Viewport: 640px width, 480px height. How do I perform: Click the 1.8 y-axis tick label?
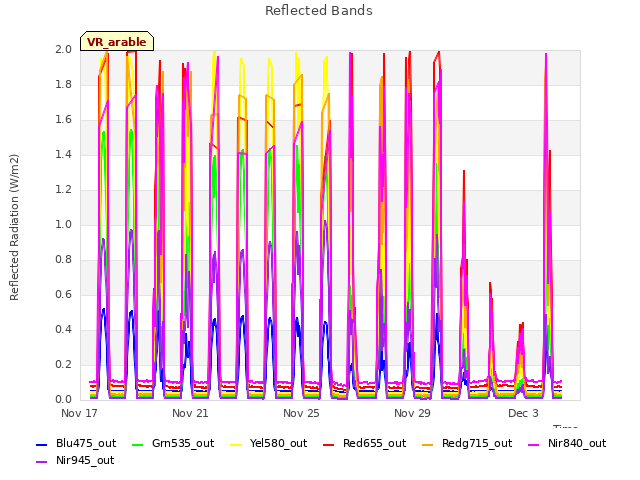pyautogui.click(x=63, y=84)
